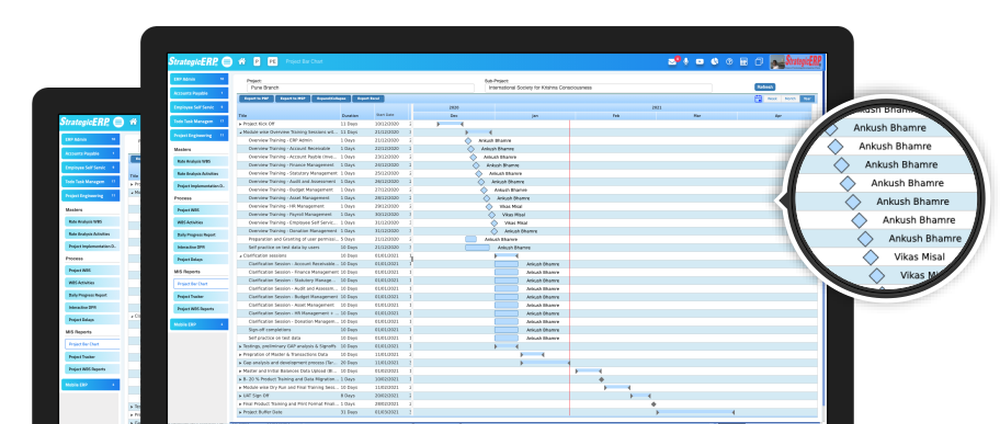Image resolution: width=1000 pixels, height=424 pixels.
Task: Click the PE shortcut icon in header
Action: tap(272, 62)
